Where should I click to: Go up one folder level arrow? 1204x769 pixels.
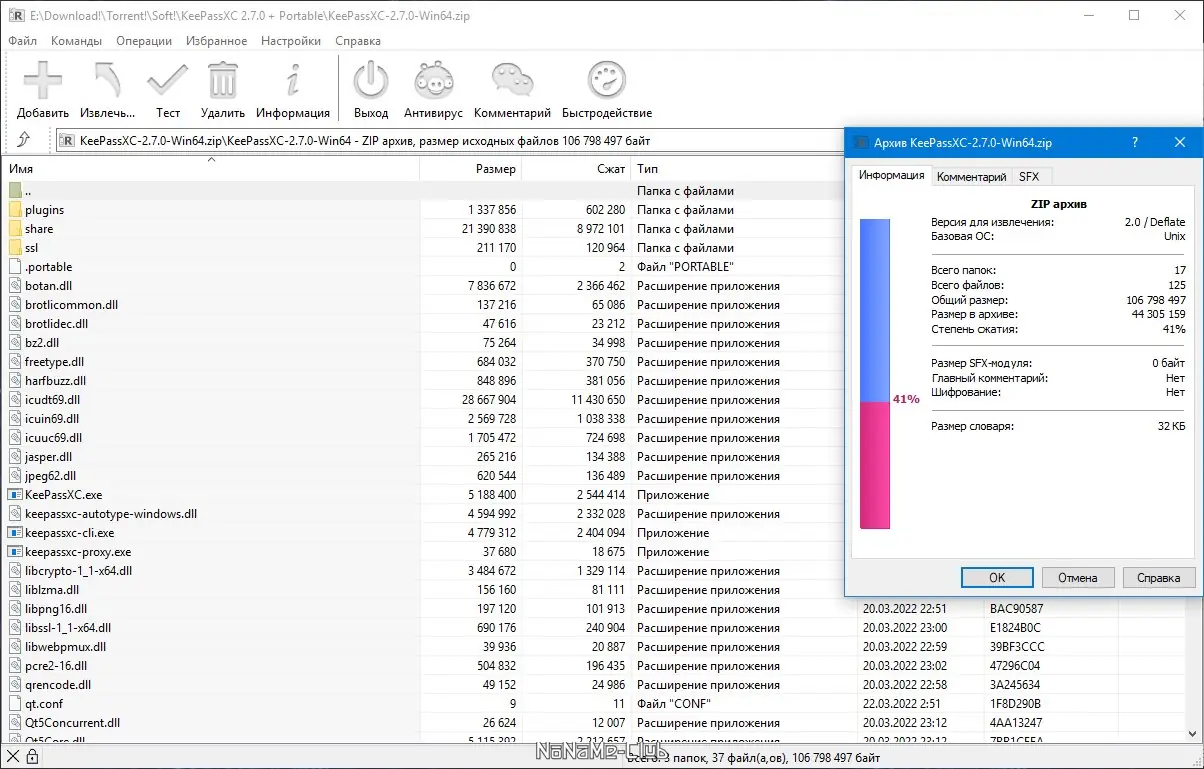point(24,141)
